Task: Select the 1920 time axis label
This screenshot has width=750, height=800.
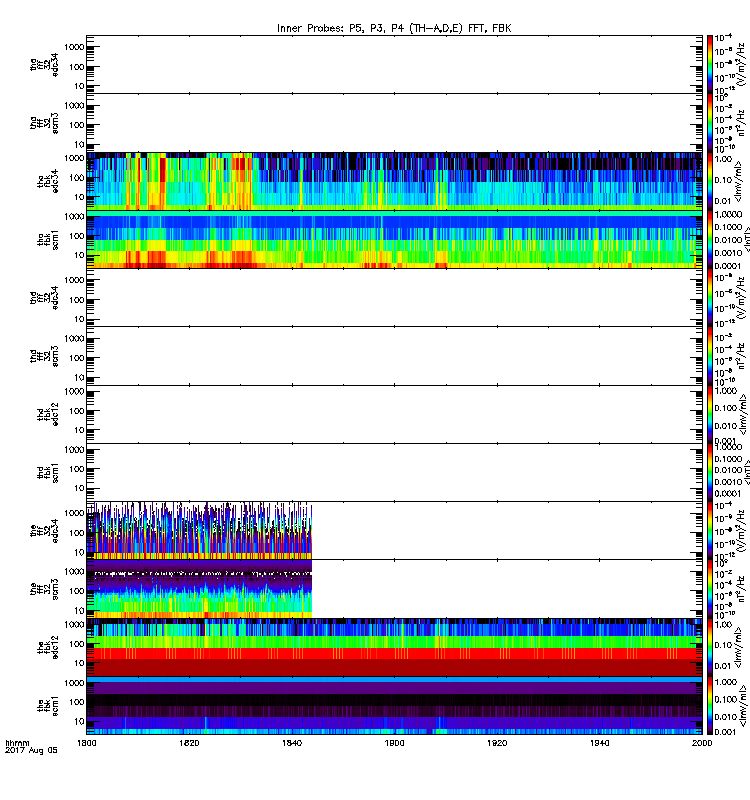Action: (497, 743)
